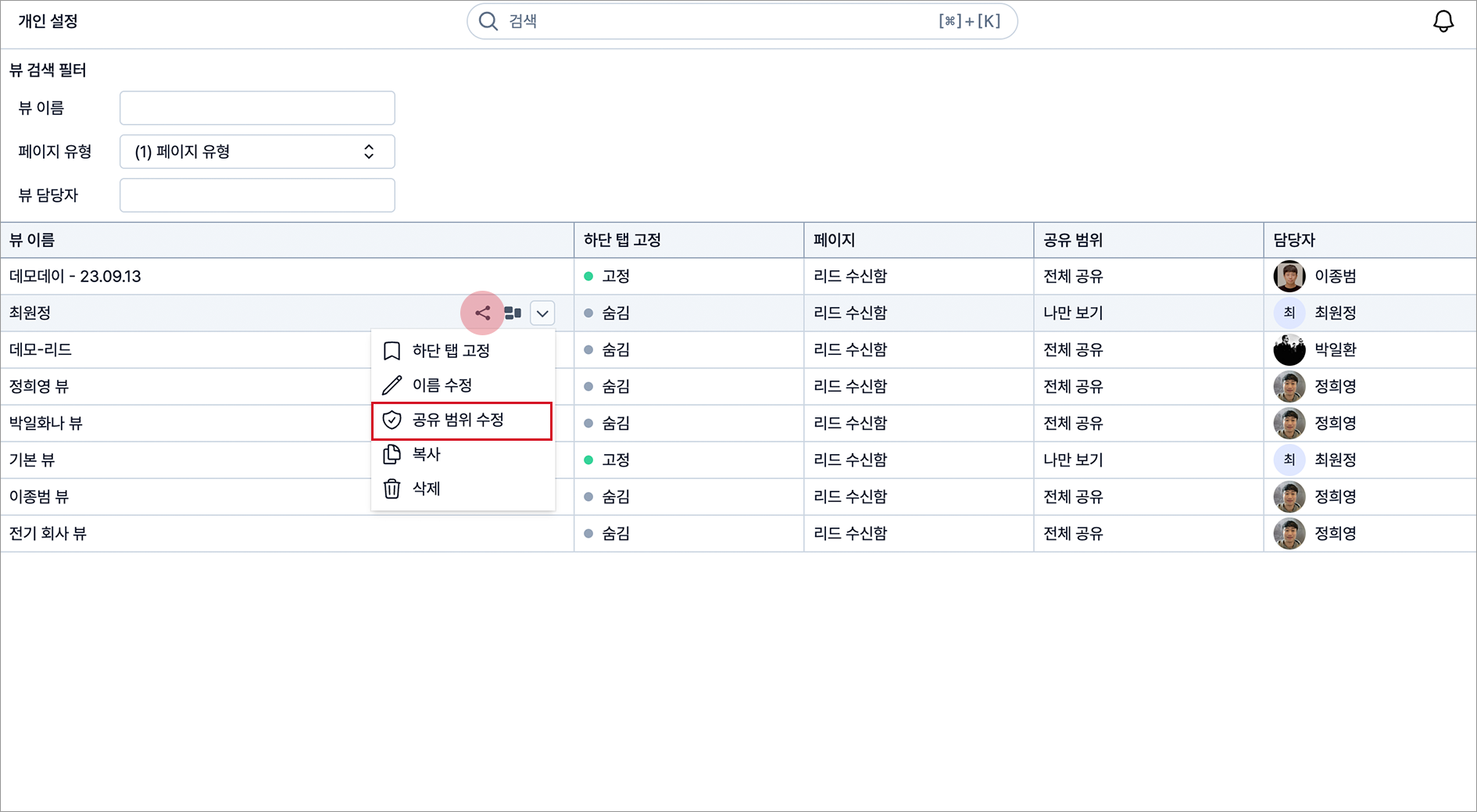This screenshot has width=1477, height=812.
Task: Open the notification bell
Action: (x=1443, y=21)
